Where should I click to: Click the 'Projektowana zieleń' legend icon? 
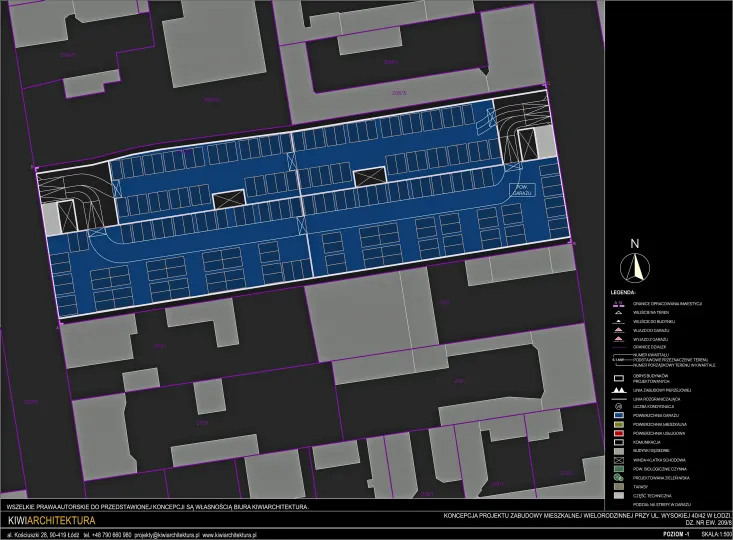coord(618,476)
